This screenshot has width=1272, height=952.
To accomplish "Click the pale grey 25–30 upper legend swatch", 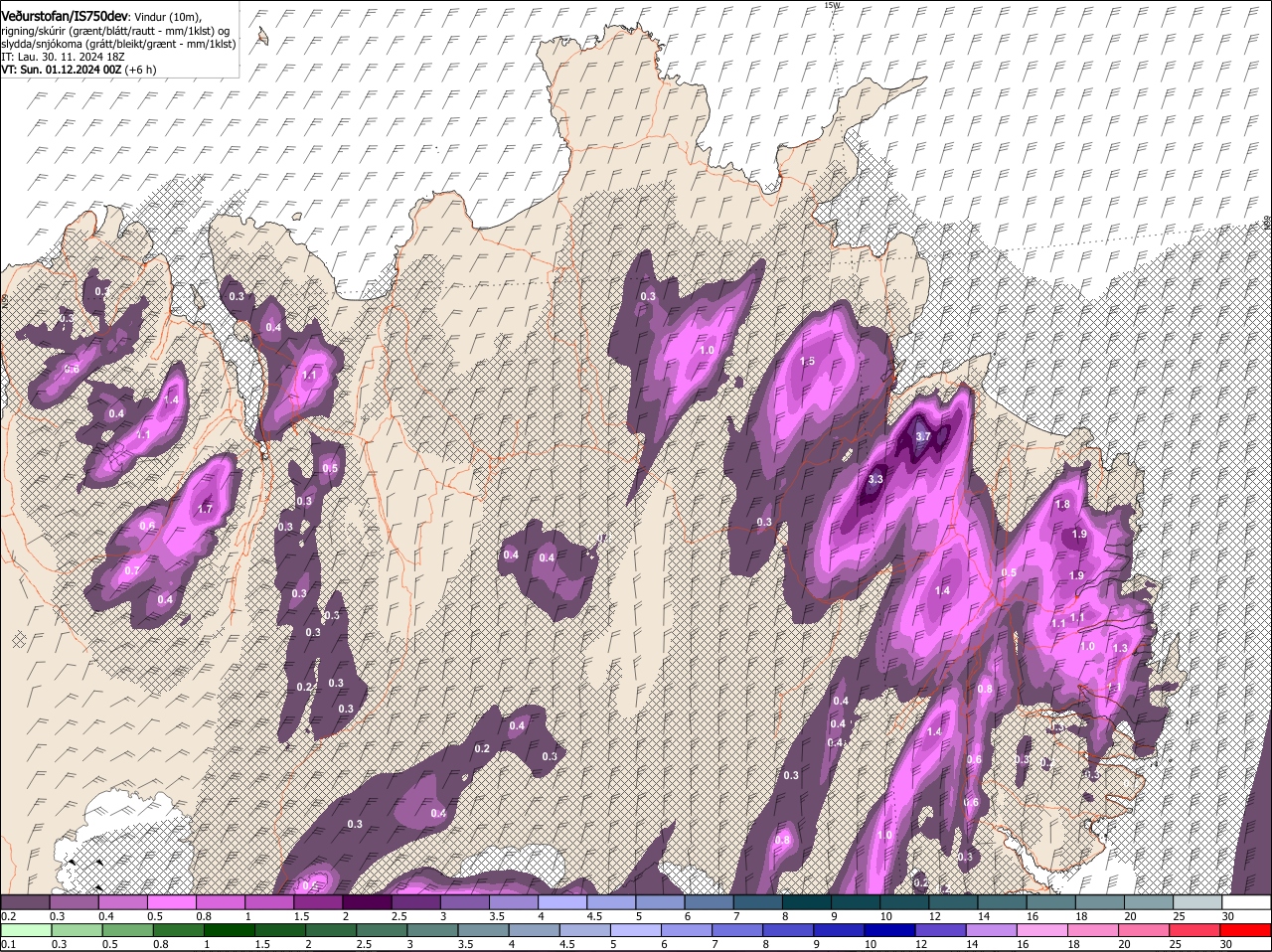I will pos(1198,902).
